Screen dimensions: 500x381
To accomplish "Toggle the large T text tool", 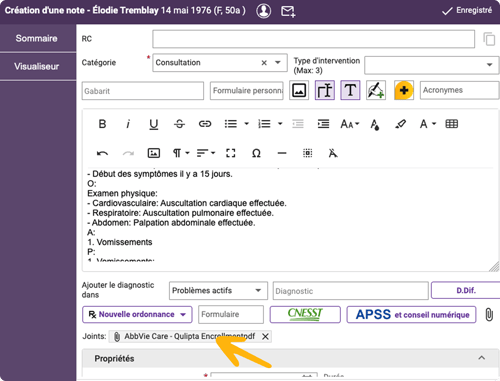I will (x=350, y=90).
